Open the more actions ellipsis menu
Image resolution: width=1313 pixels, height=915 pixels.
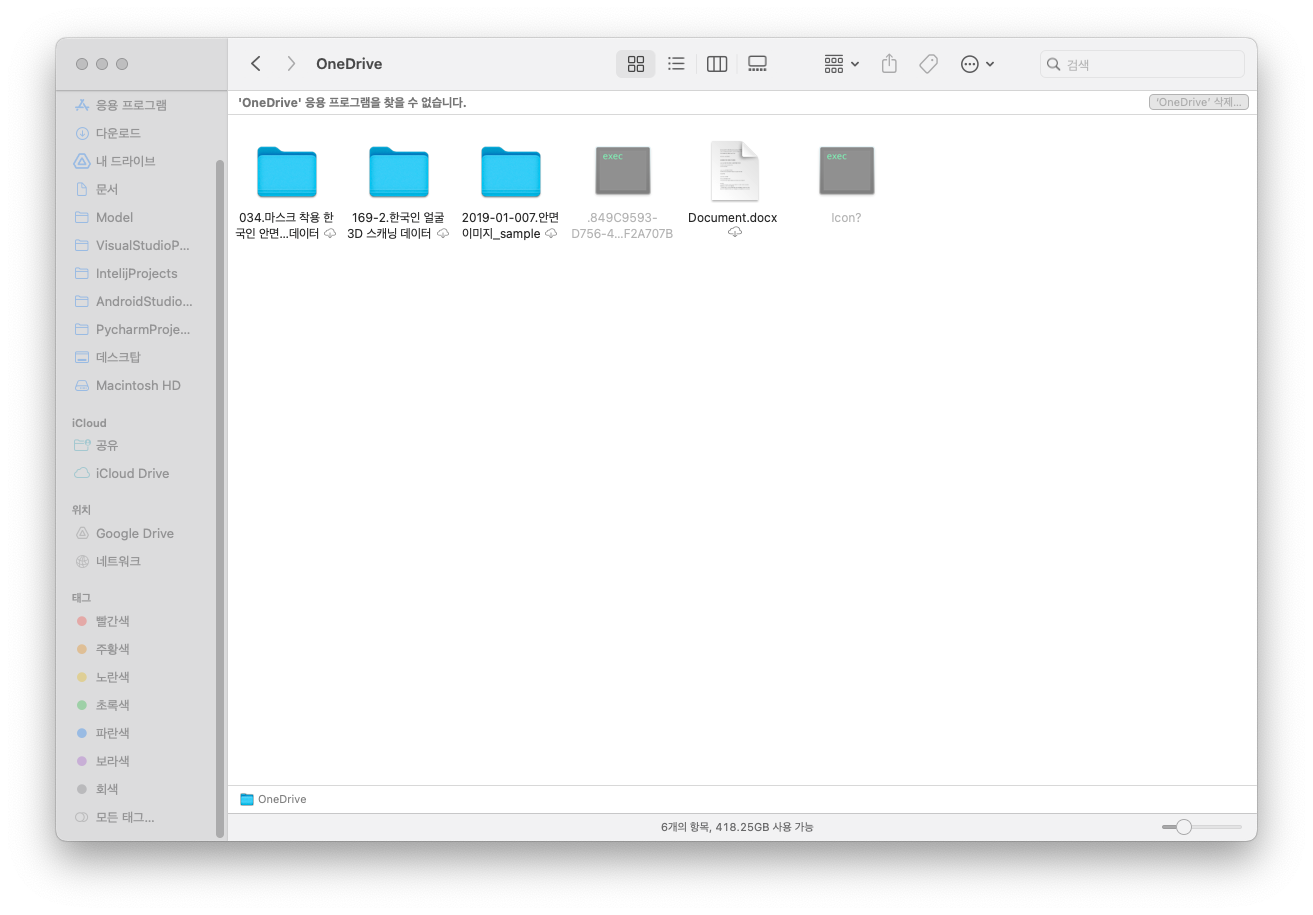pyautogui.click(x=977, y=64)
